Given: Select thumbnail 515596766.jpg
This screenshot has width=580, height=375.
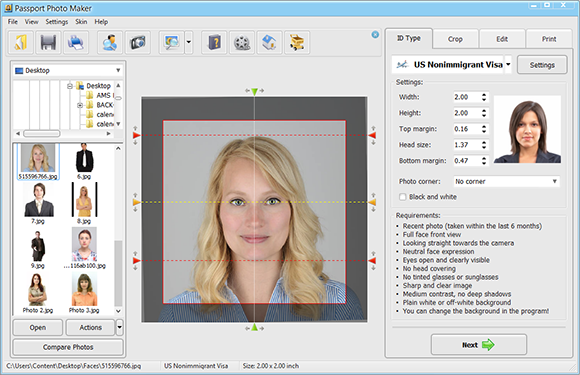Looking at the screenshot, I should (x=38, y=162).
